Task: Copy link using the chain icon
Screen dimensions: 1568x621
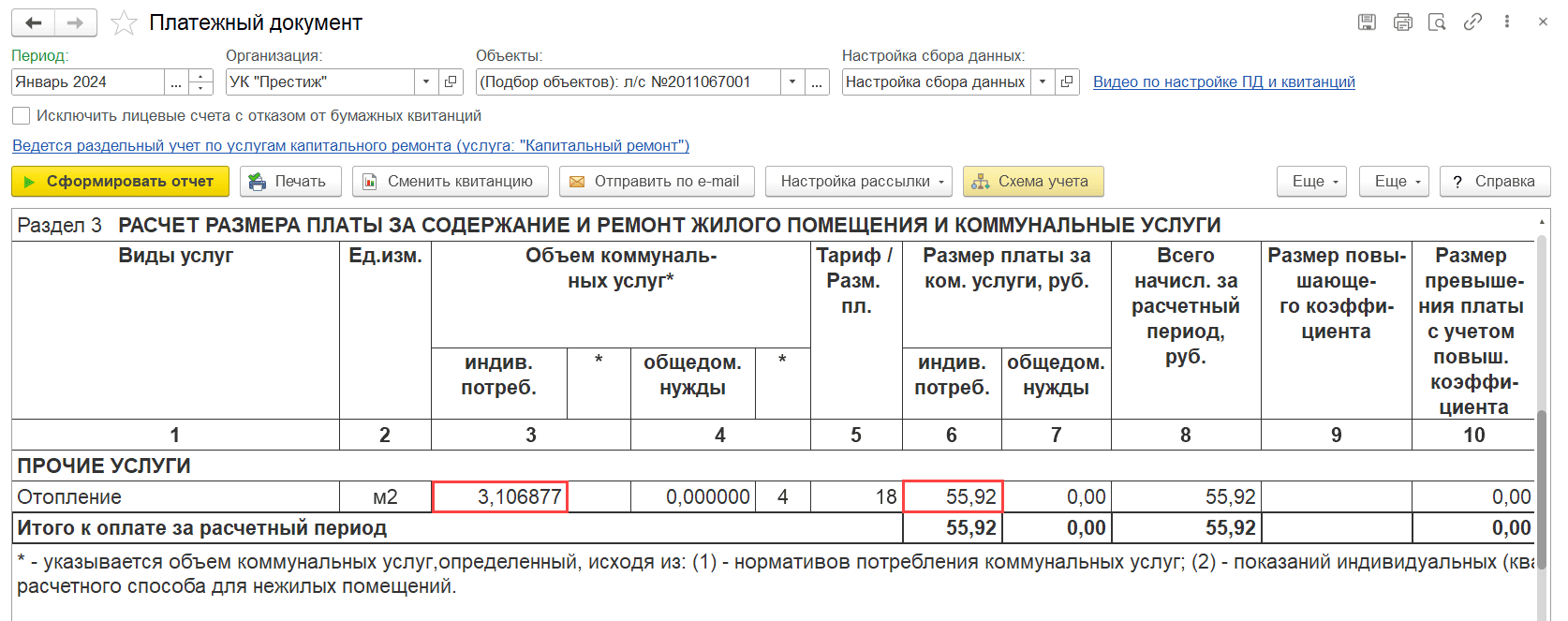Action: (x=1472, y=22)
